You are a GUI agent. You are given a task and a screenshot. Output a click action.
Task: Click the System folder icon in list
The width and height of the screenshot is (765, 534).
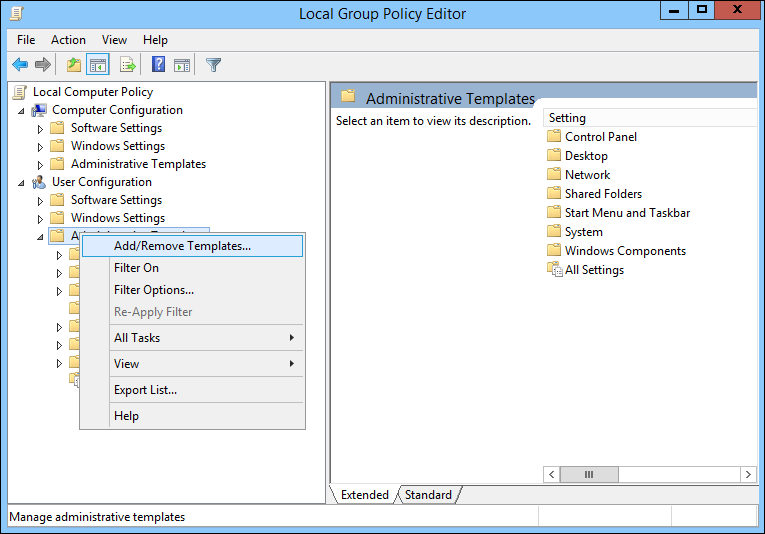tap(554, 231)
